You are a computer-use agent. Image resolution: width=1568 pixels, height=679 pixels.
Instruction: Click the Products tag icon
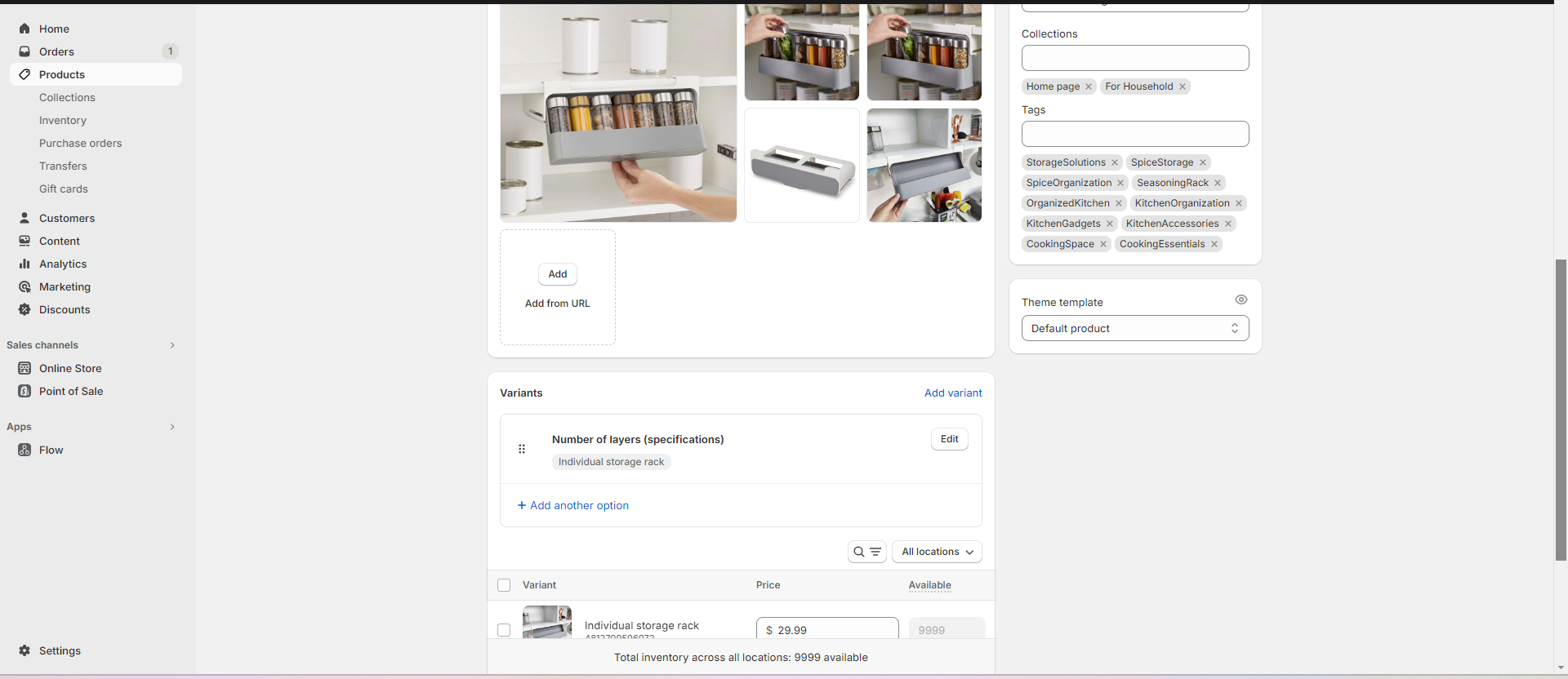coord(24,74)
